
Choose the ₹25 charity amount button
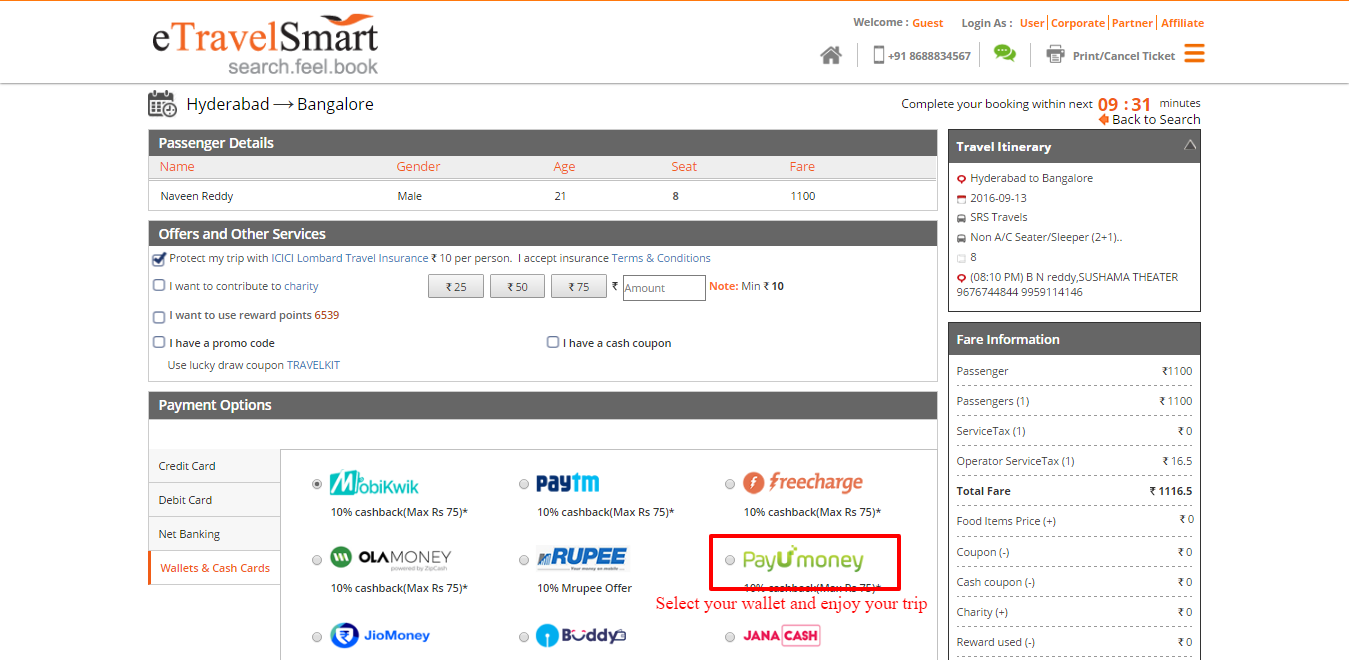coord(455,287)
